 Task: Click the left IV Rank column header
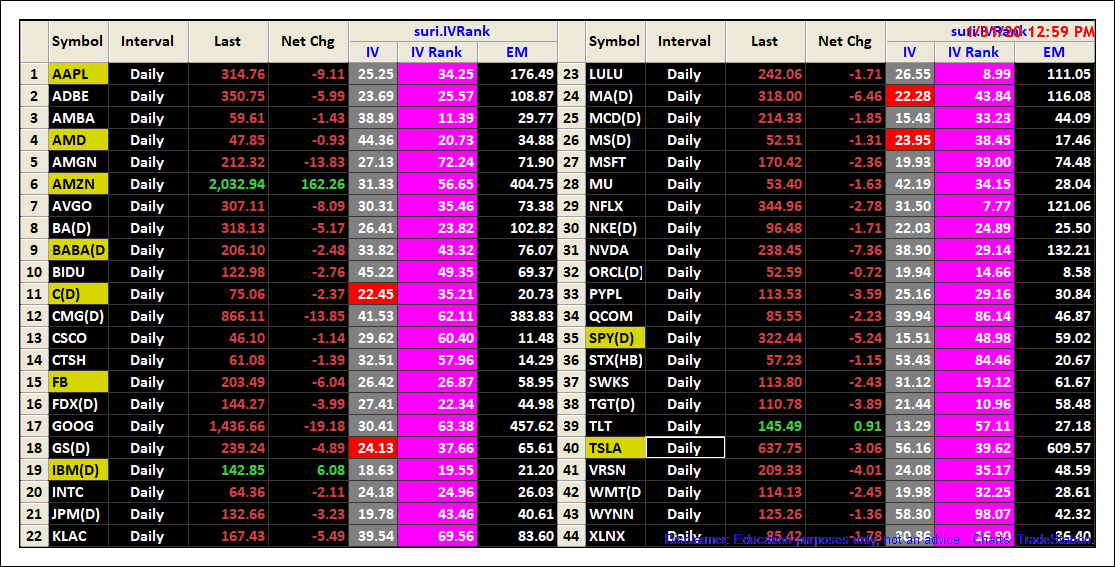(437, 53)
